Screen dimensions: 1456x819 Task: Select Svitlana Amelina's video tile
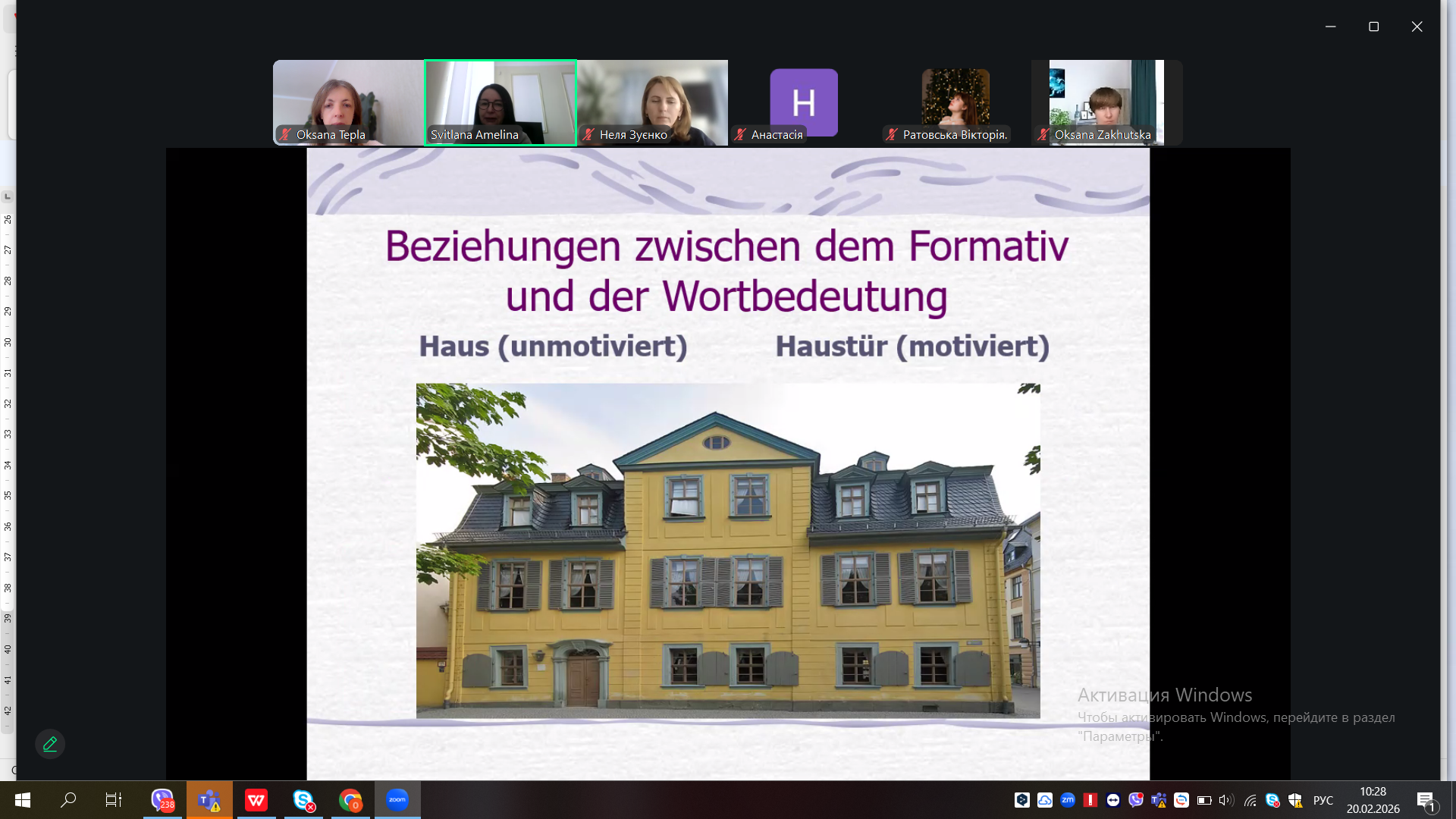(500, 102)
